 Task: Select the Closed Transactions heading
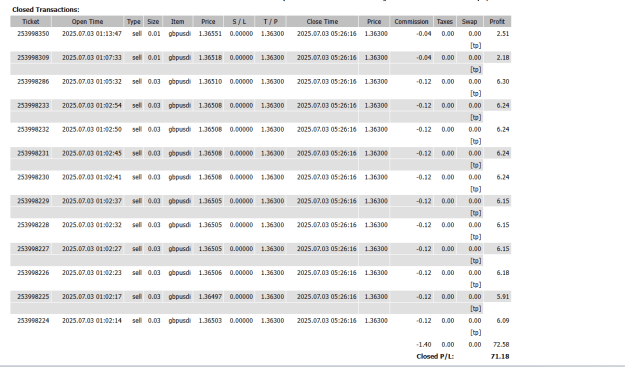(x=45, y=10)
